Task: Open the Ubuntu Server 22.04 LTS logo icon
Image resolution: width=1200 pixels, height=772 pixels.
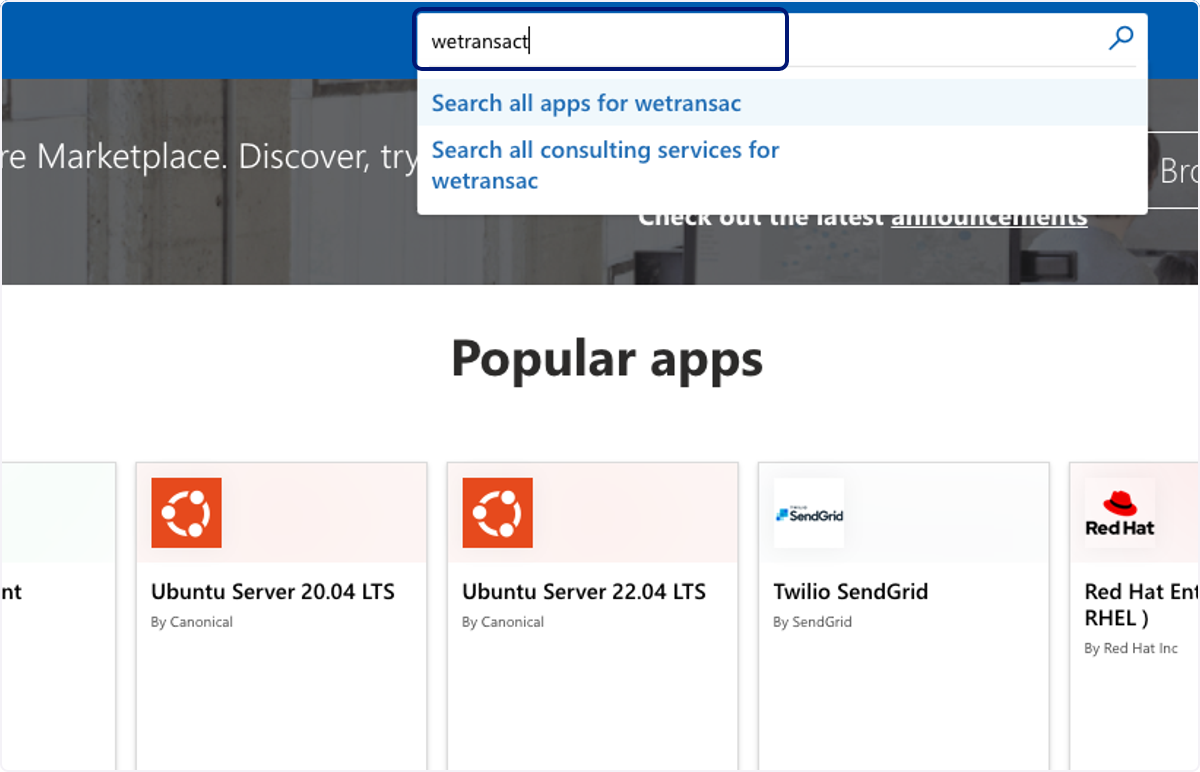Action: [497, 513]
